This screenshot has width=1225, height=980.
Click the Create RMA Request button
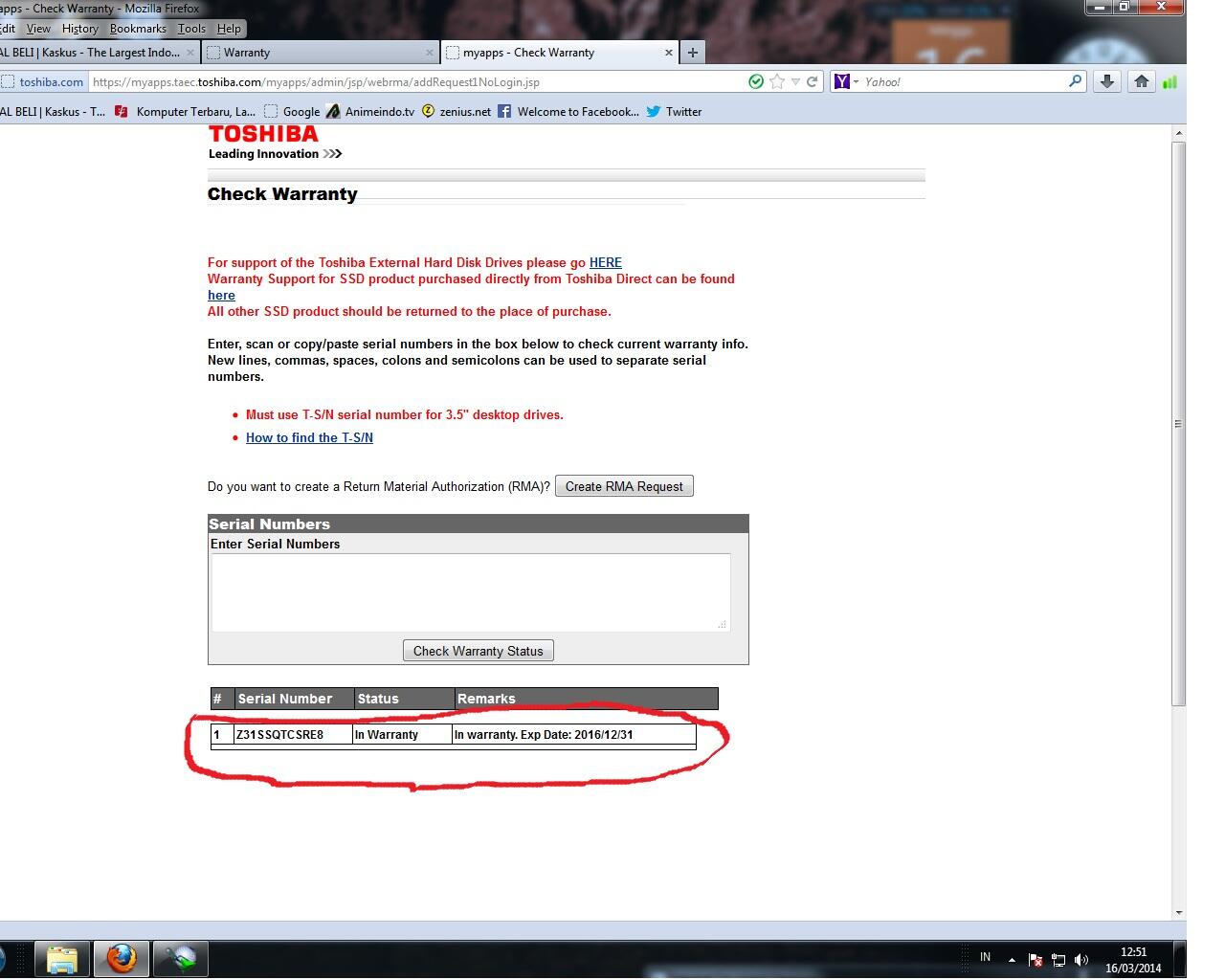pos(624,486)
